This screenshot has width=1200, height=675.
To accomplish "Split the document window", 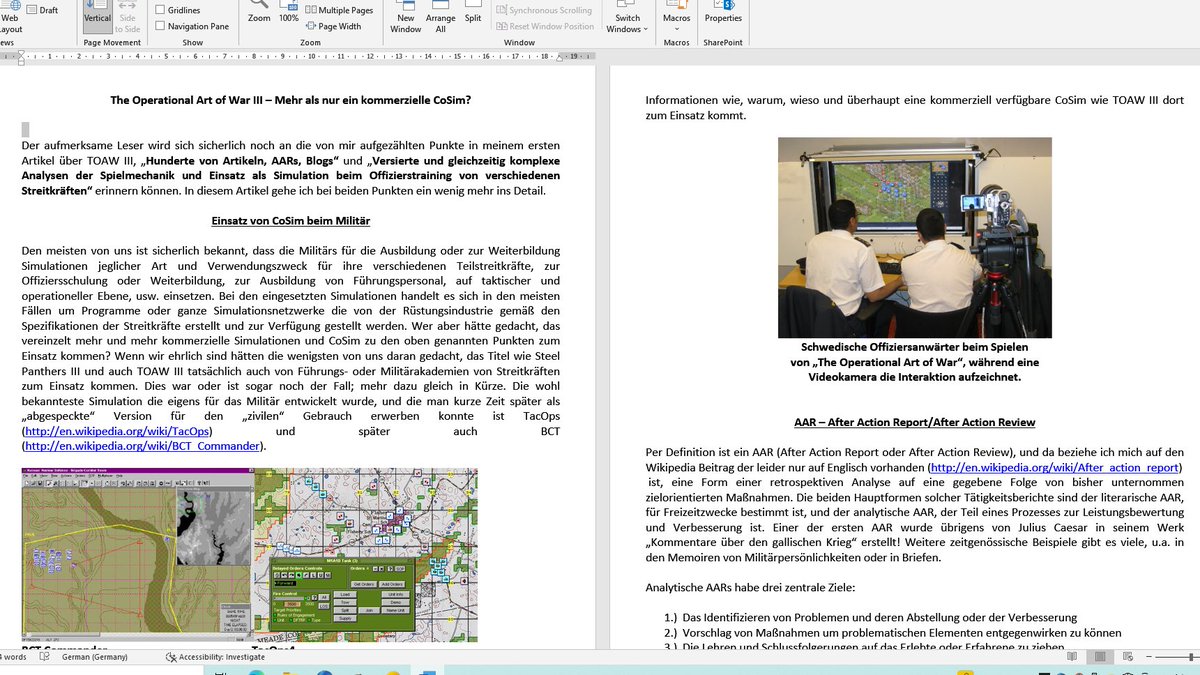I will click(x=473, y=14).
